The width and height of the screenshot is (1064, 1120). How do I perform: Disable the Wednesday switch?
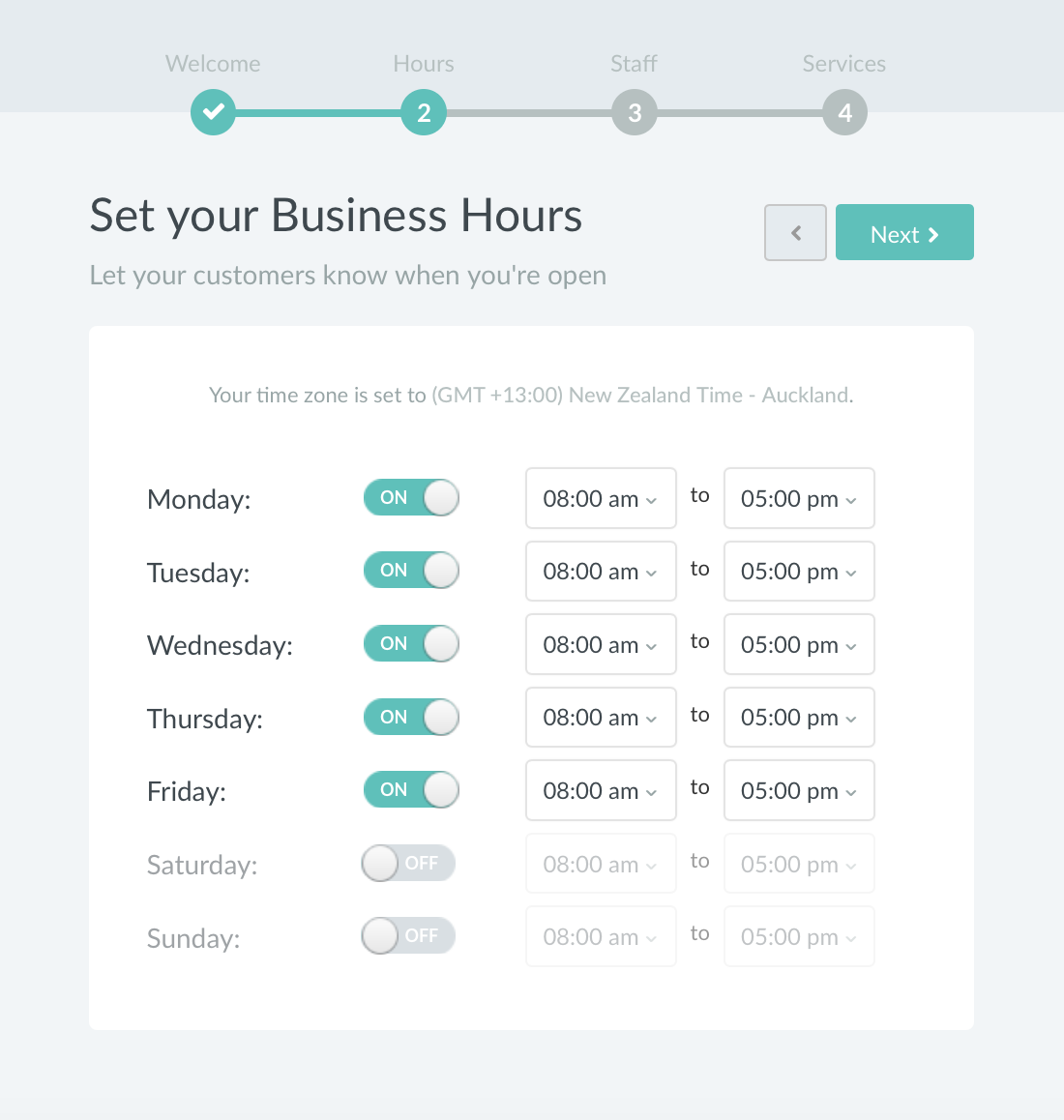click(x=412, y=643)
